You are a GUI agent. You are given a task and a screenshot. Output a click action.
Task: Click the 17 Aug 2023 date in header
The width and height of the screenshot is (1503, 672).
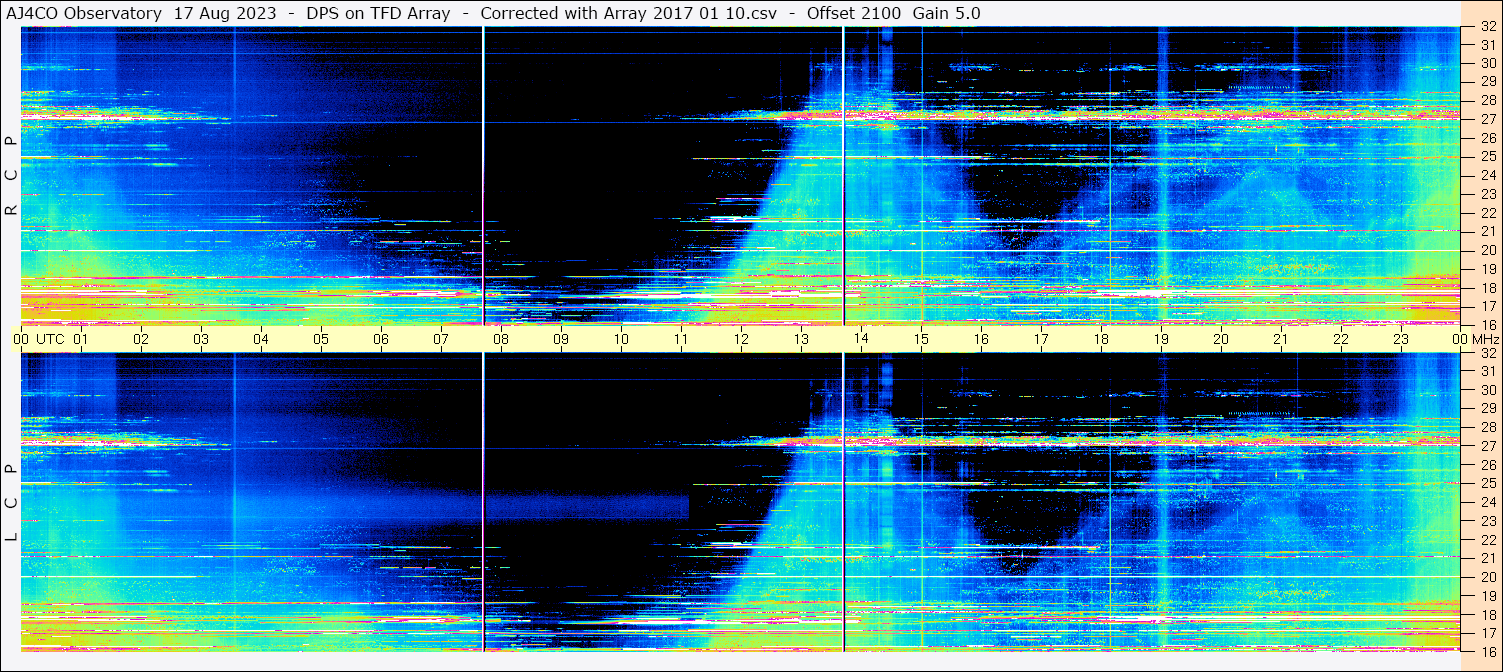click(x=225, y=13)
